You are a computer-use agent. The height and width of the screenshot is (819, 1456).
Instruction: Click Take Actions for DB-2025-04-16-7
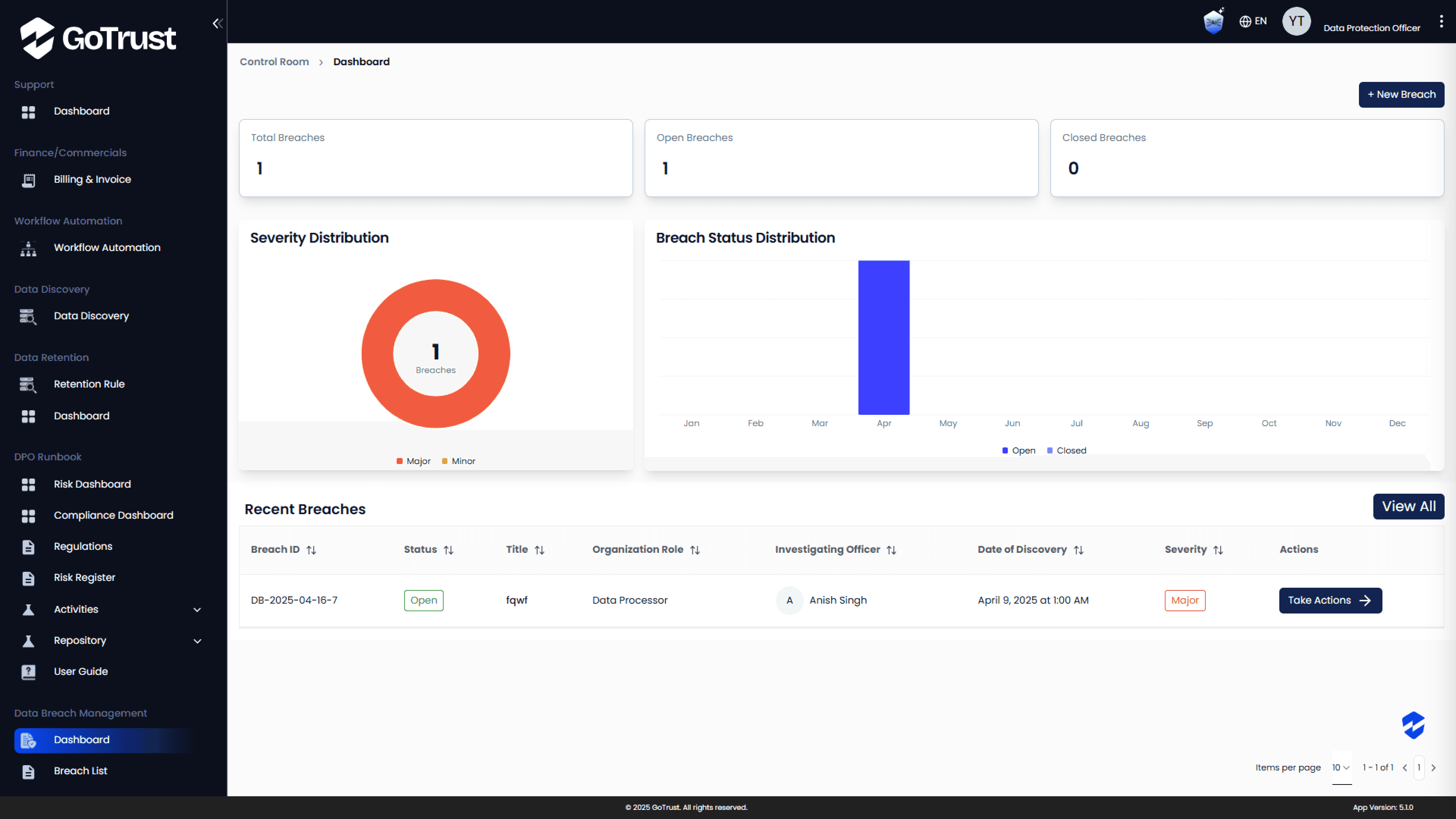[1330, 600]
